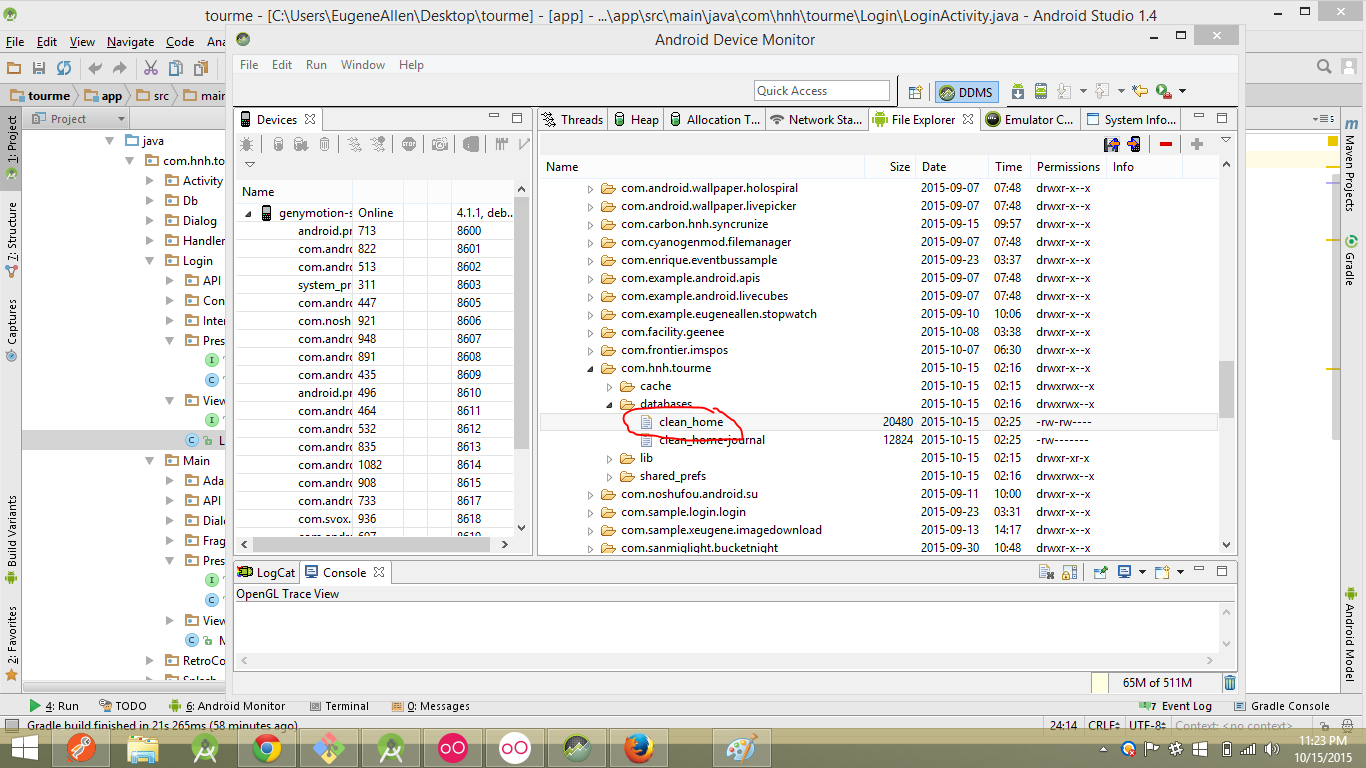The width and height of the screenshot is (1366, 768).
Task: Switch to the Allocation Tracker tab
Action: (715, 119)
